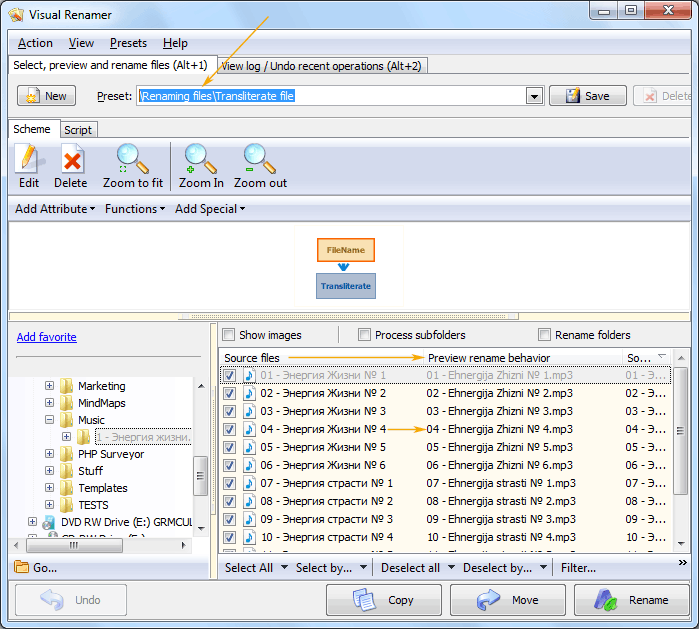Viewport: 699px width, 629px height.
Task: Click the Rename button
Action: [x=632, y=600]
